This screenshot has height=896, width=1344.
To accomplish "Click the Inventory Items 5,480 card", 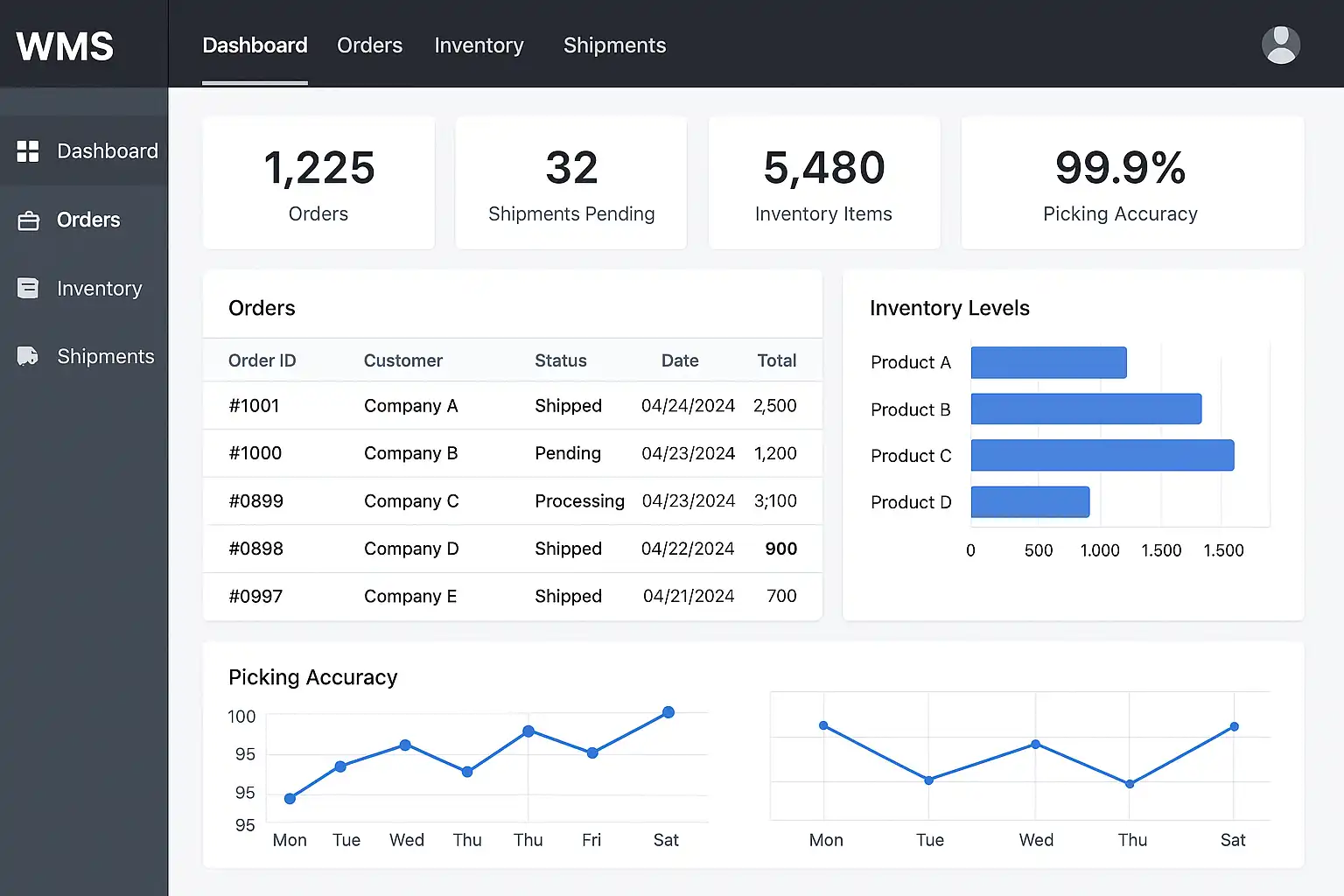I will (824, 183).
